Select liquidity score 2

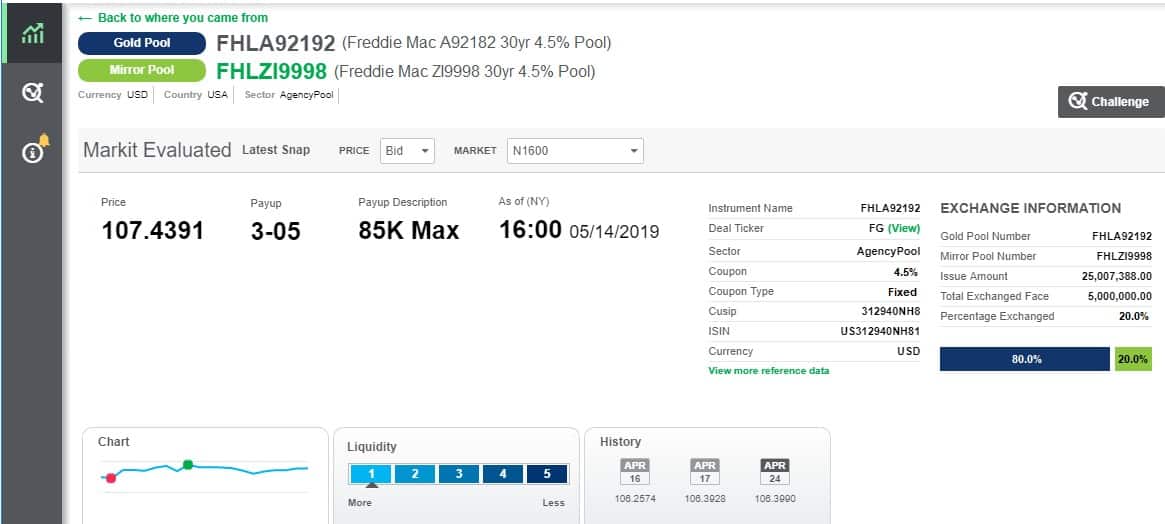415,473
